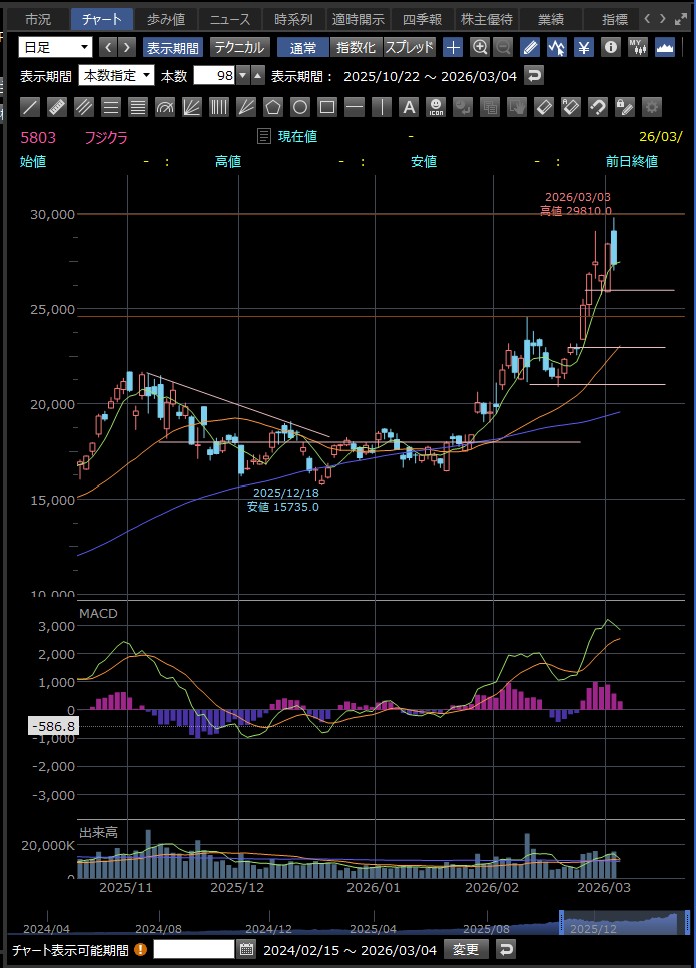Select the trend line drawing tool

[30, 107]
